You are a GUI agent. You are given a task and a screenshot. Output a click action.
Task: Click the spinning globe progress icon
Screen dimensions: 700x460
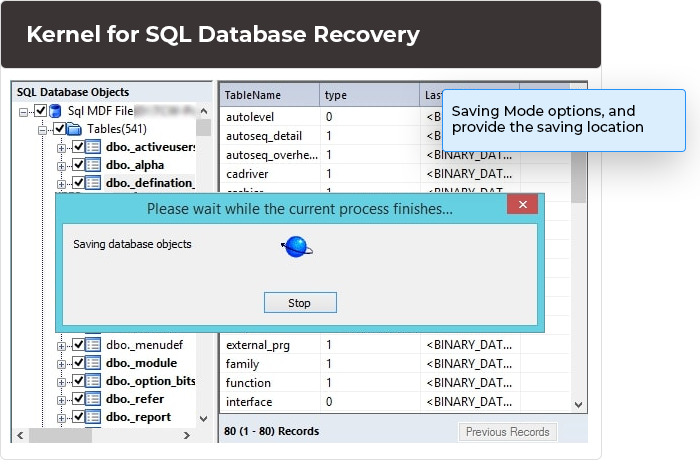pos(297,246)
